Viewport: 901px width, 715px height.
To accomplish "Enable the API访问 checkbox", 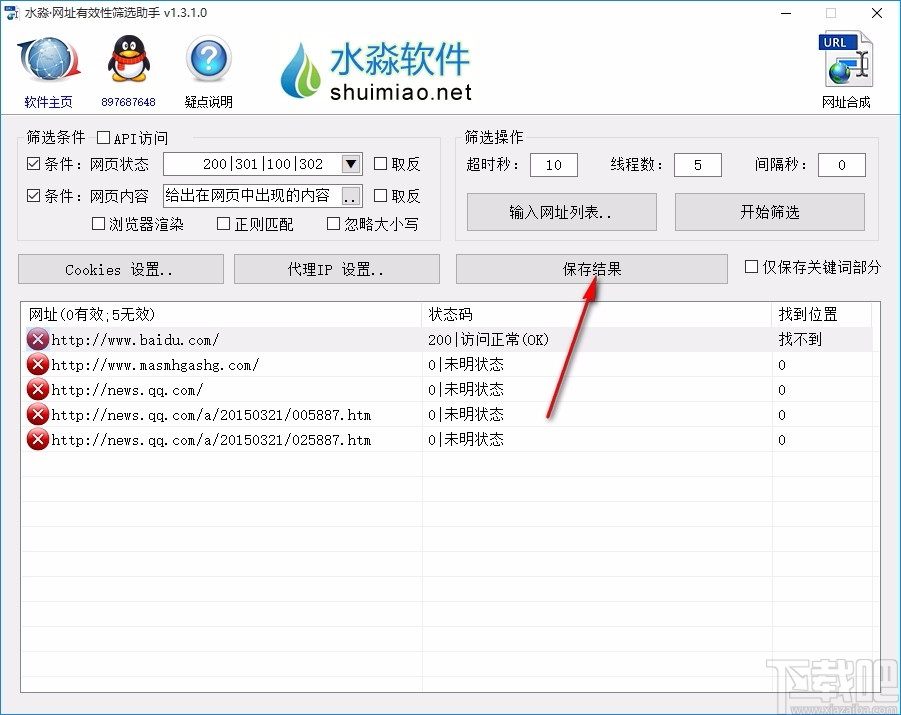I will pos(103,137).
